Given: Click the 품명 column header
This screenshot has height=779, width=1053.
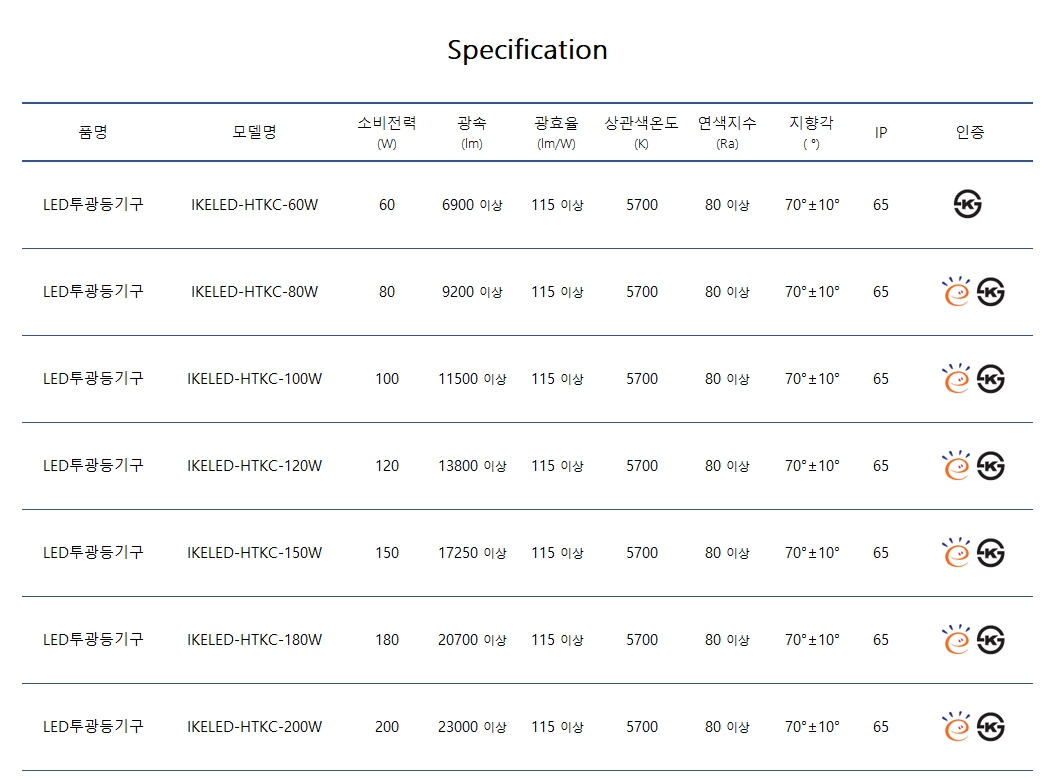Looking at the screenshot, I should pos(93,132).
